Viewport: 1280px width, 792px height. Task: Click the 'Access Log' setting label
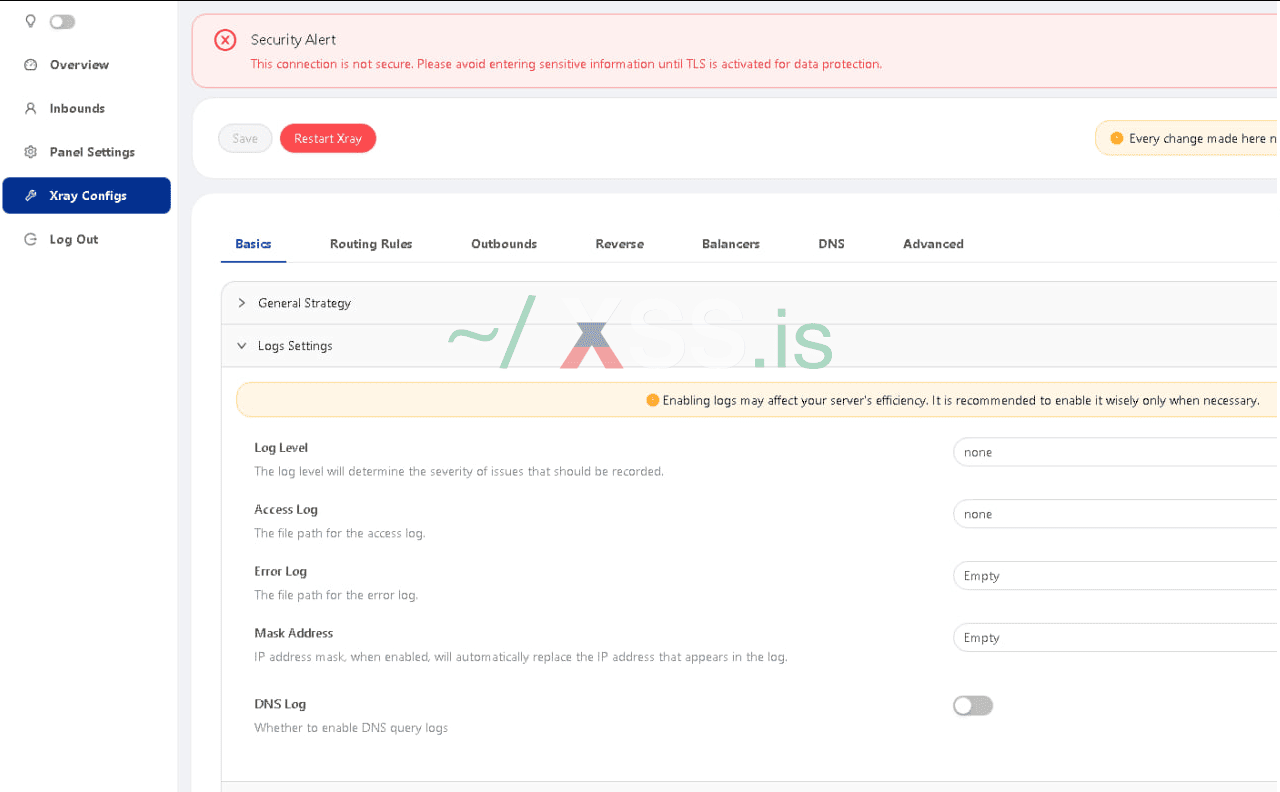(286, 510)
